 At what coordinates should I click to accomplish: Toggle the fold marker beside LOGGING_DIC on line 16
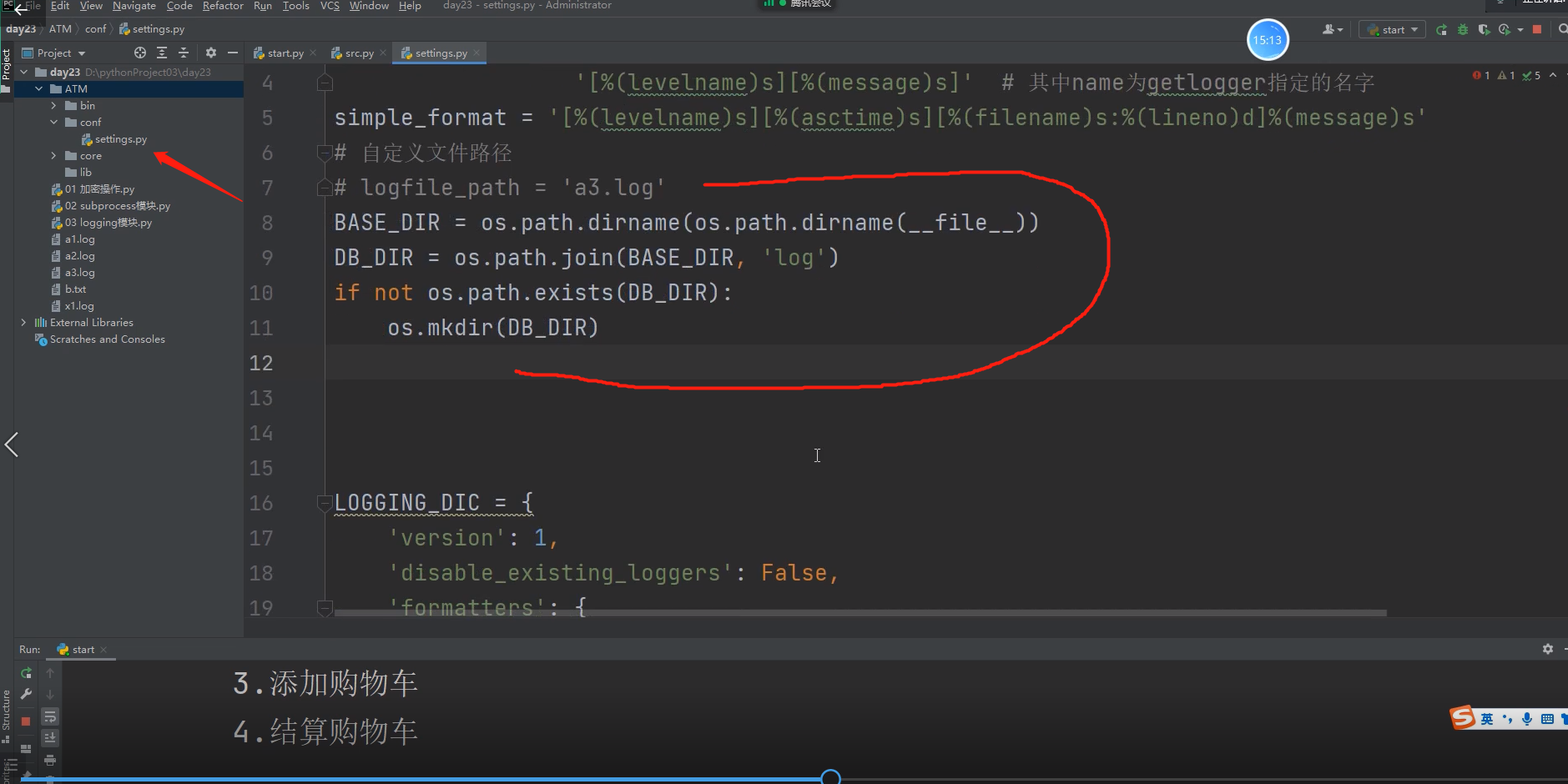325,503
